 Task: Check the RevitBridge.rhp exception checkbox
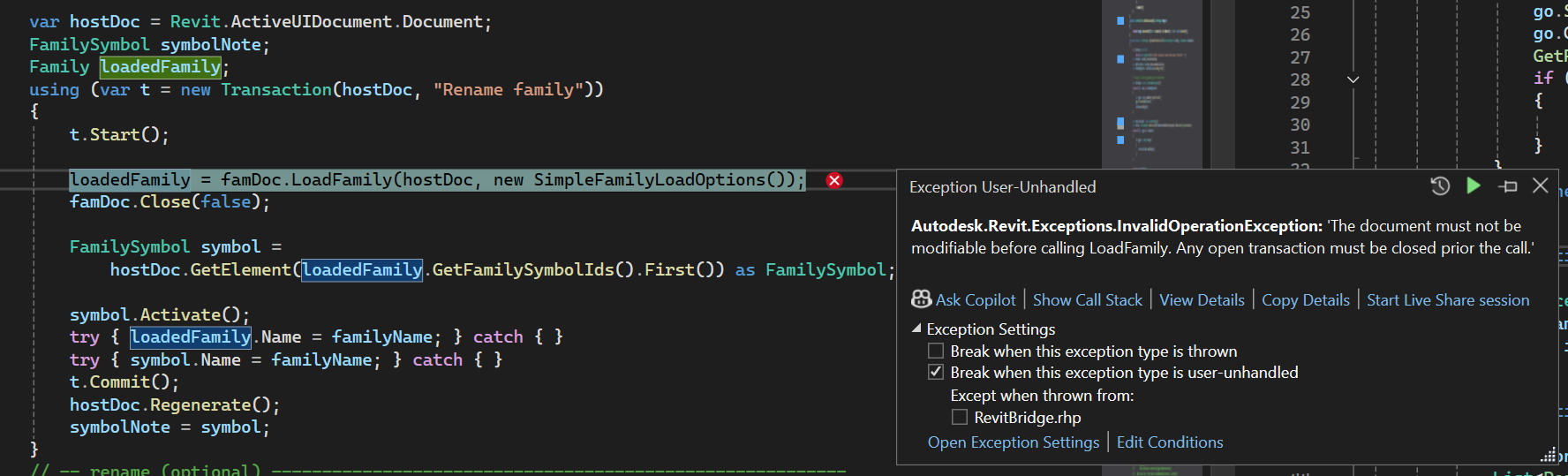[960, 417]
